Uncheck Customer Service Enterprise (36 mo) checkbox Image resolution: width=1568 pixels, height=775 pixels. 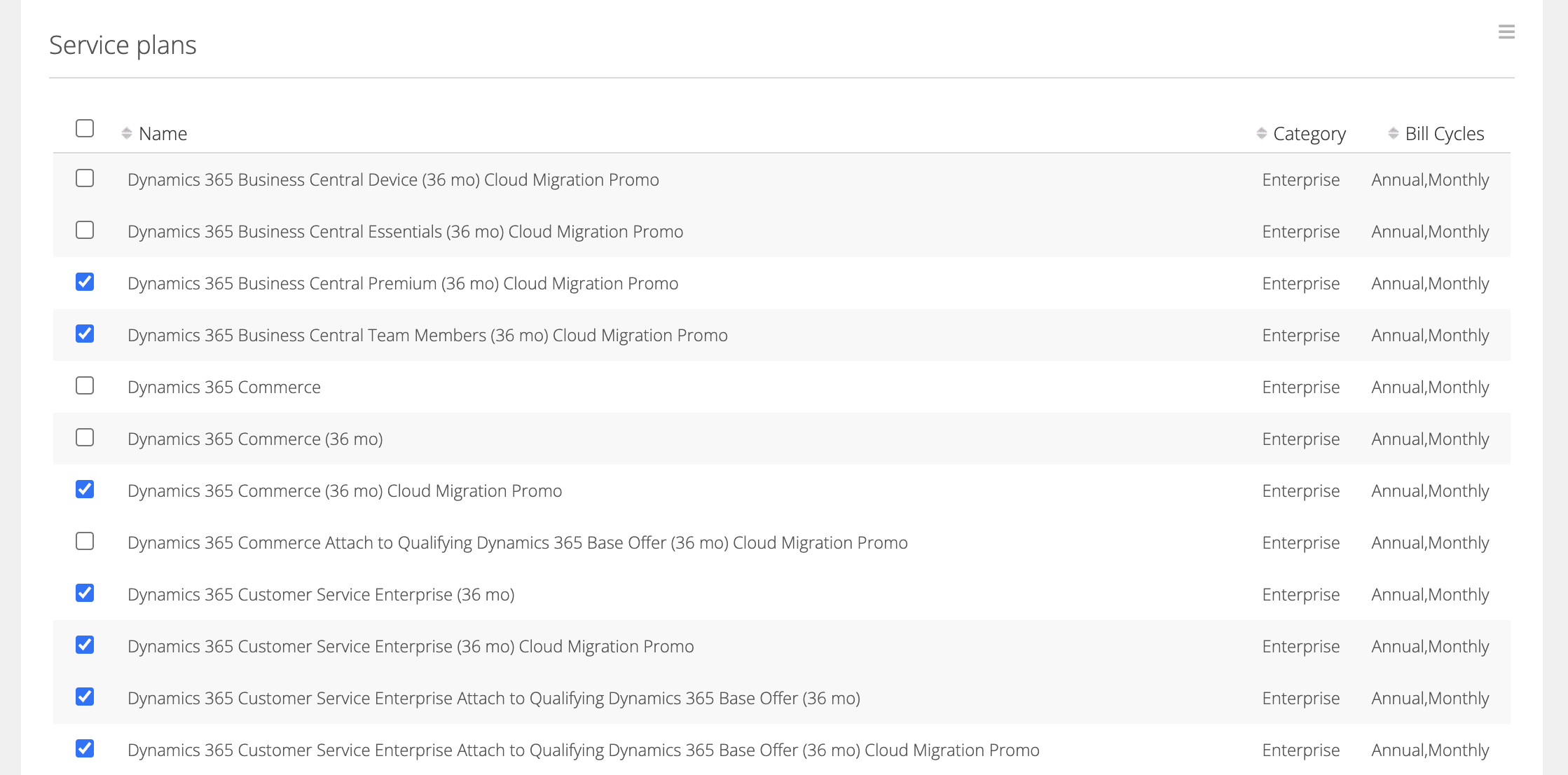pyautogui.click(x=85, y=594)
